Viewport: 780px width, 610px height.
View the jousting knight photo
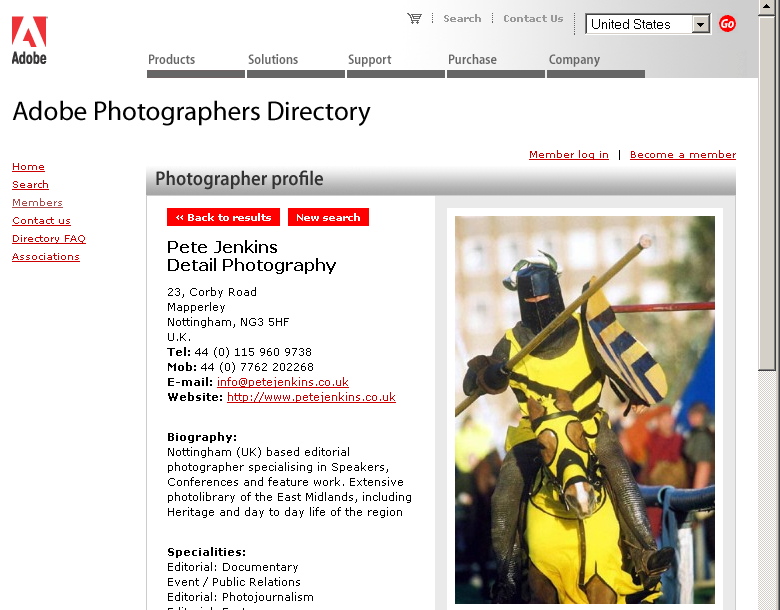tap(585, 410)
